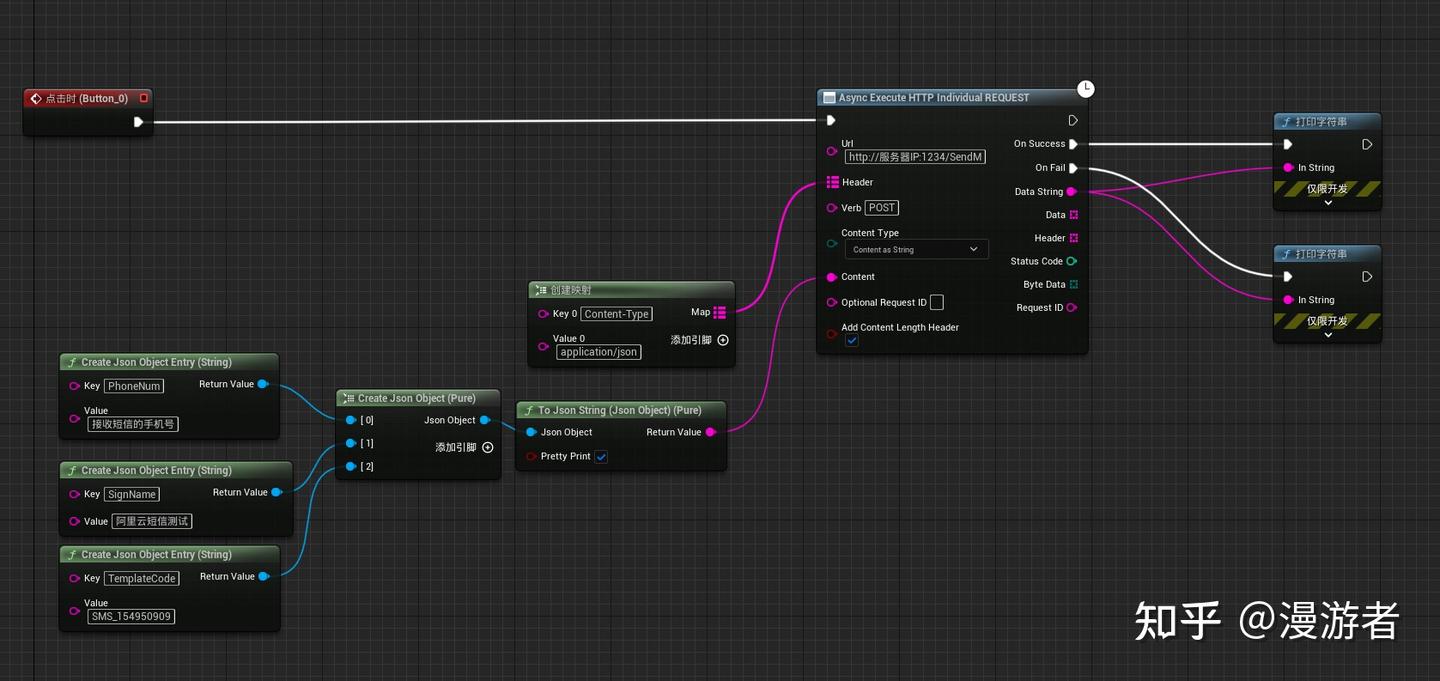This screenshot has width=1440, height=681.
Task: Click the [1] input pin on Create Json Object
Action: 351,443
